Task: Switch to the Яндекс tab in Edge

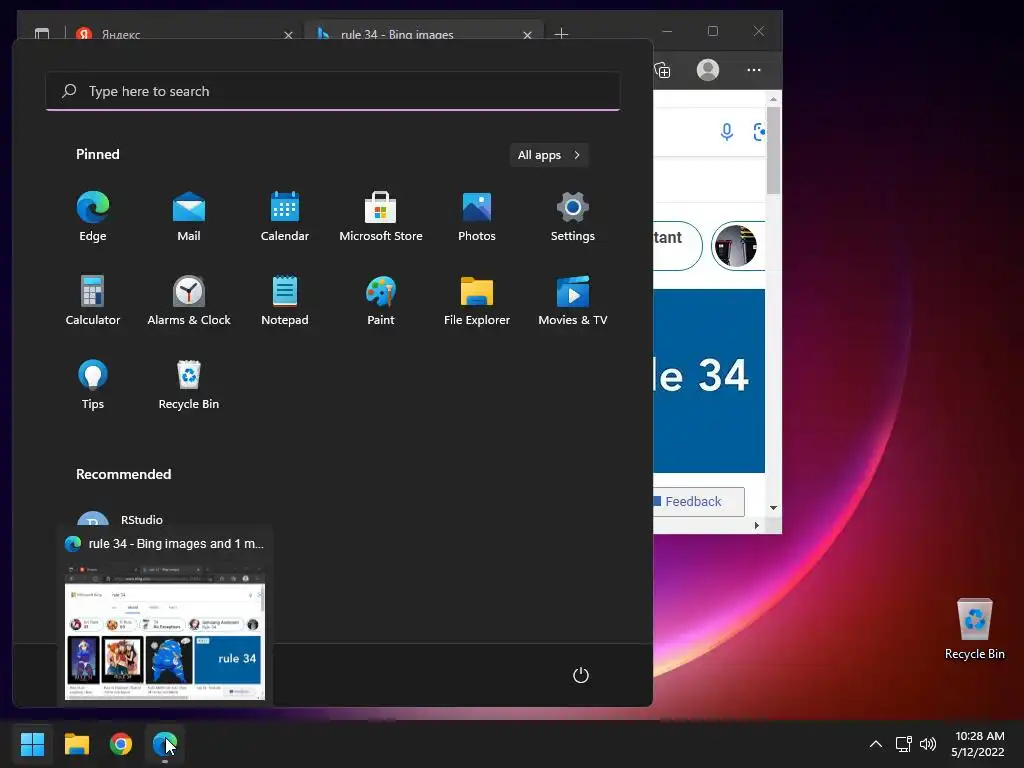Action: tap(176, 33)
